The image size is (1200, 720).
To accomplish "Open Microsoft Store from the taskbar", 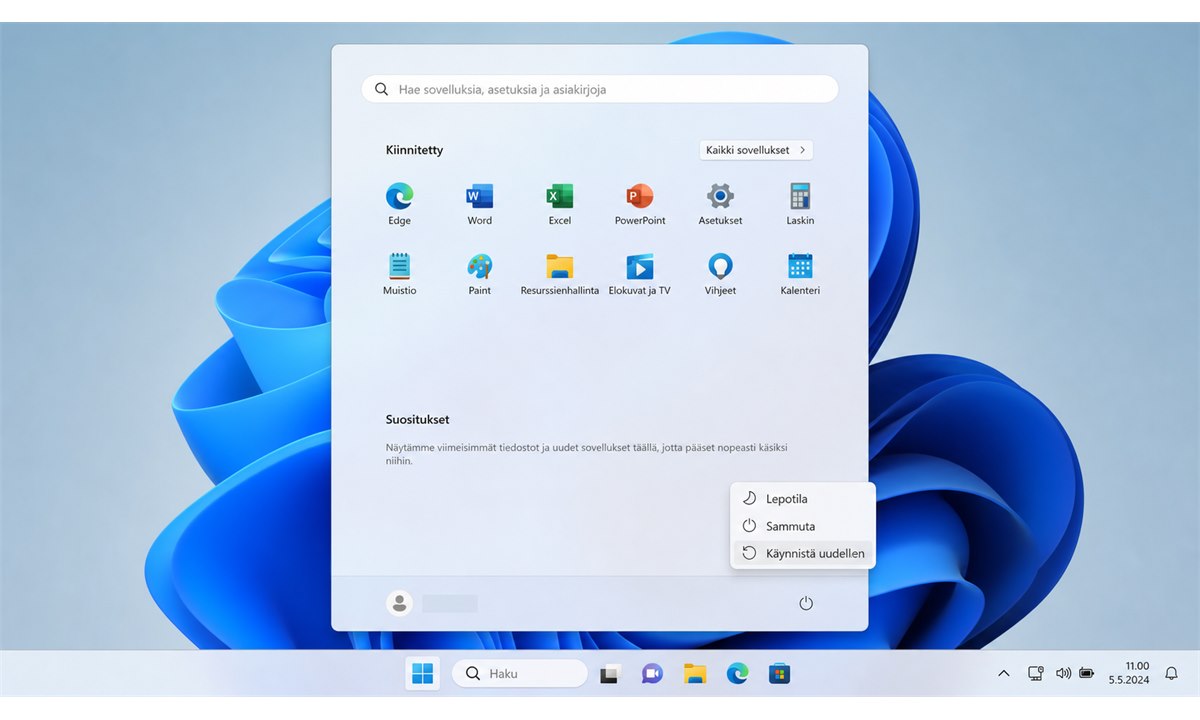I will [779, 674].
